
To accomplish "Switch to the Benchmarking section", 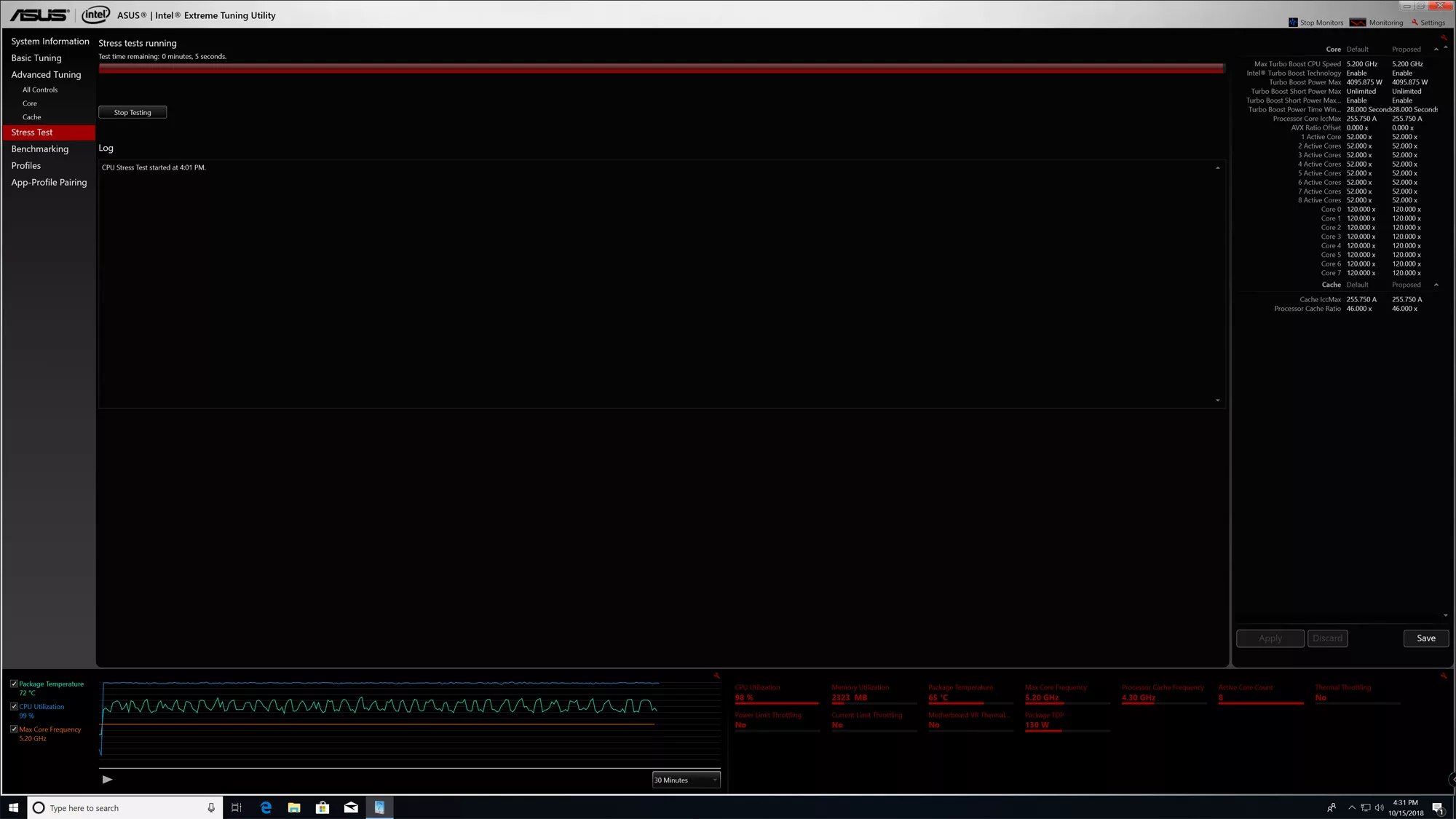I will click(40, 149).
